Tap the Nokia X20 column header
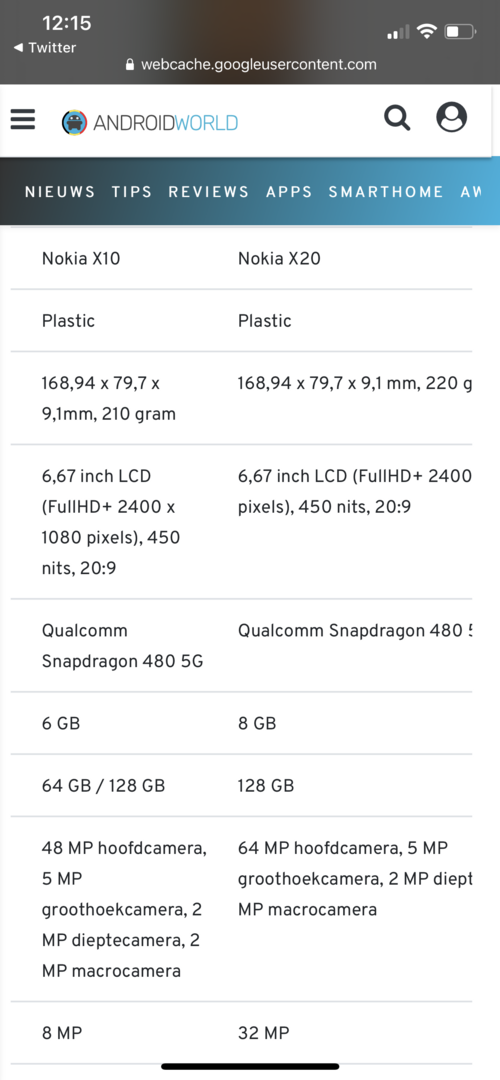This screenshot has height=1080, width=500. click(x=279, y=259)
